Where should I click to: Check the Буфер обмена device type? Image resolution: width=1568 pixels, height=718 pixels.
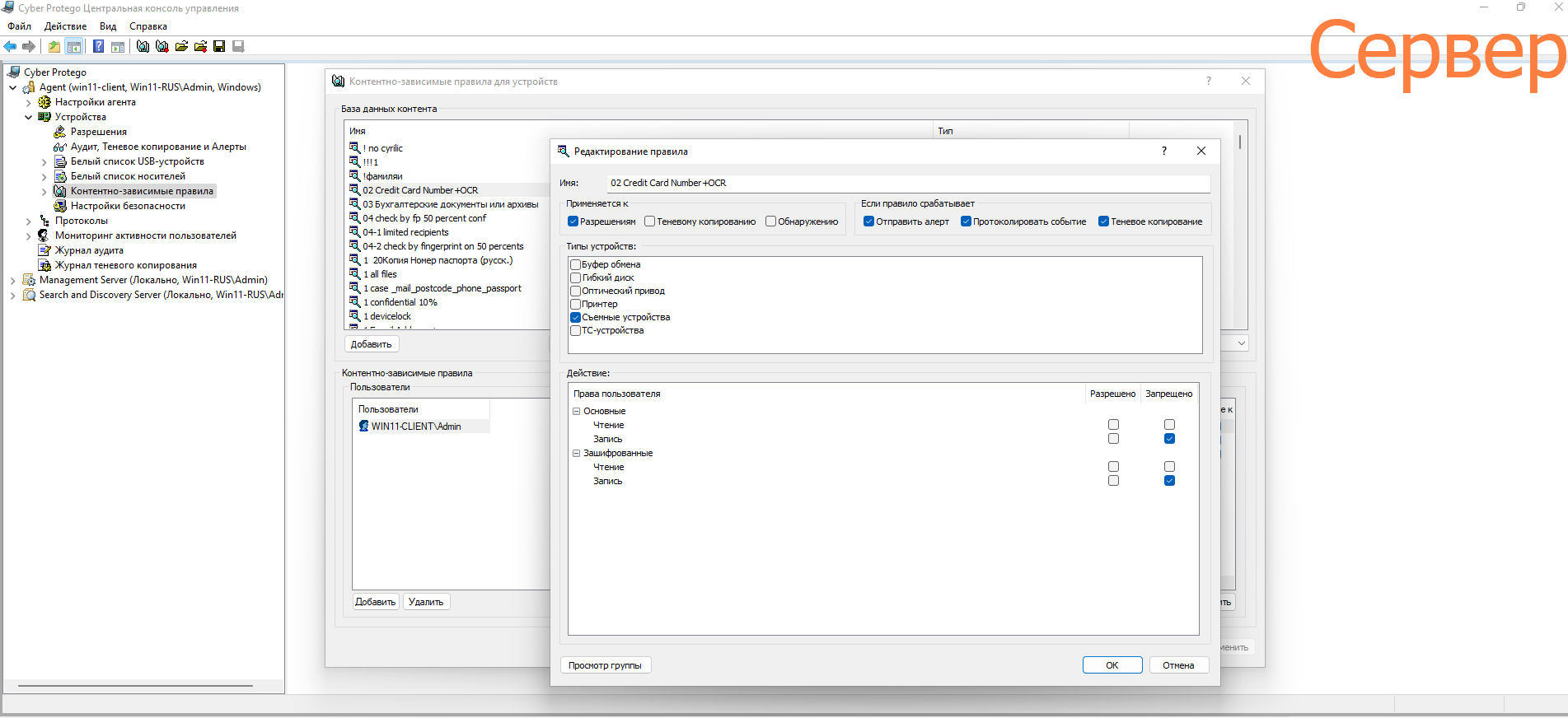coord(576,264)
